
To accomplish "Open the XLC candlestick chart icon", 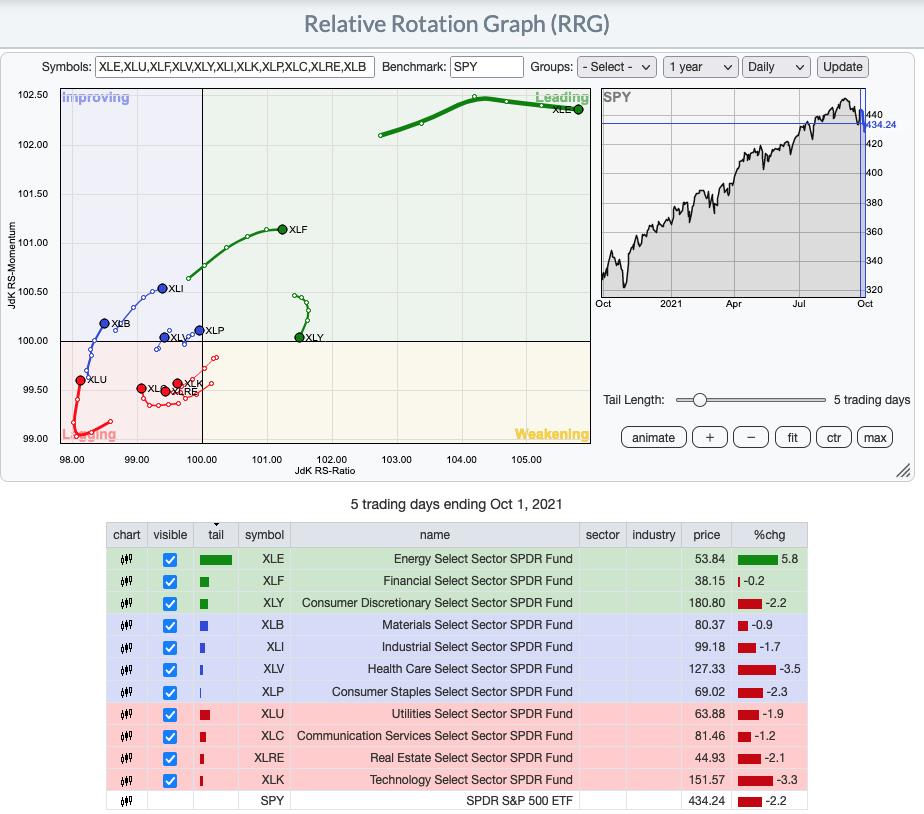I will (x=126, y=736).
